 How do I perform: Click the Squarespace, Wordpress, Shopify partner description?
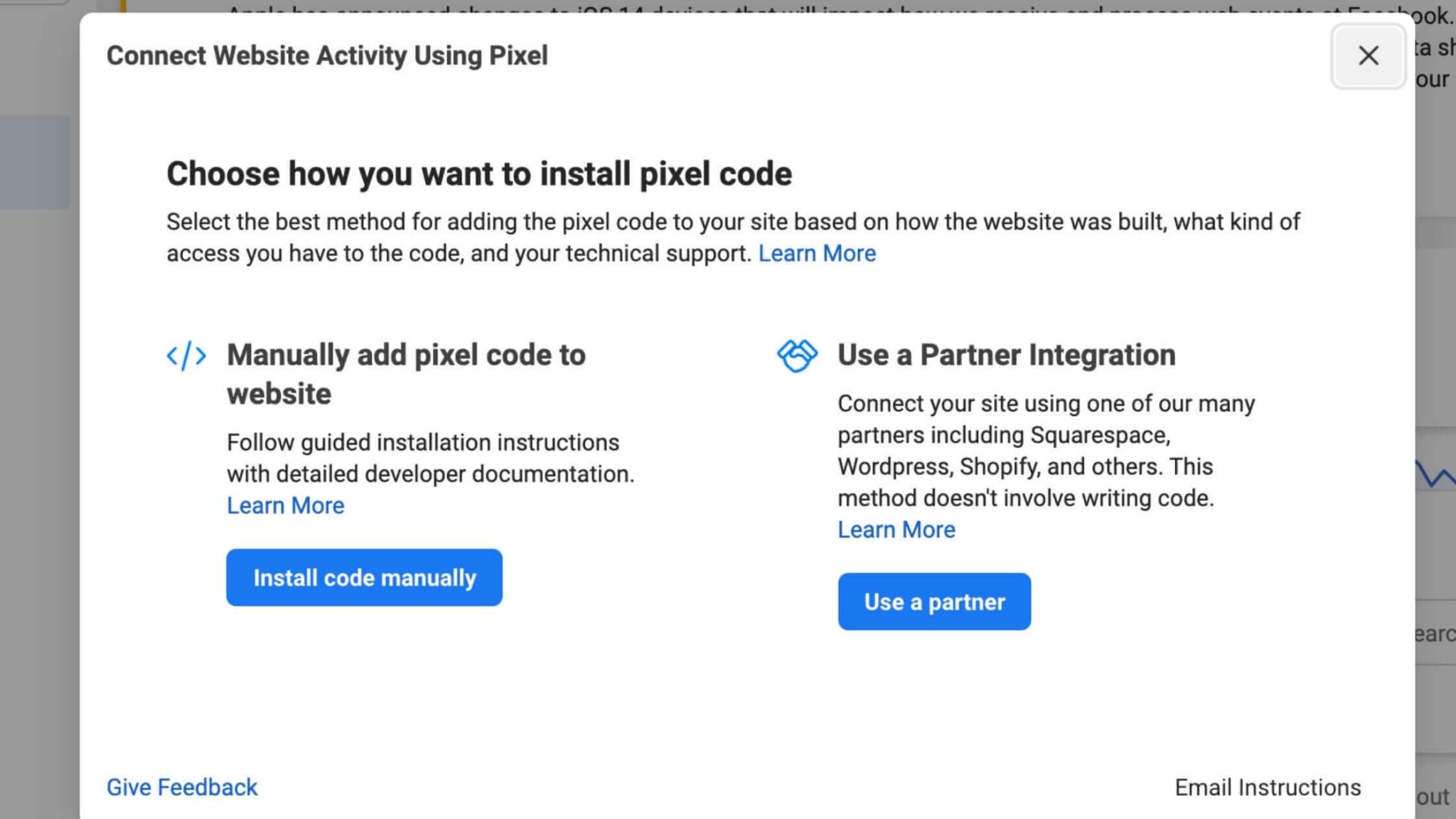pos(1046,451)
